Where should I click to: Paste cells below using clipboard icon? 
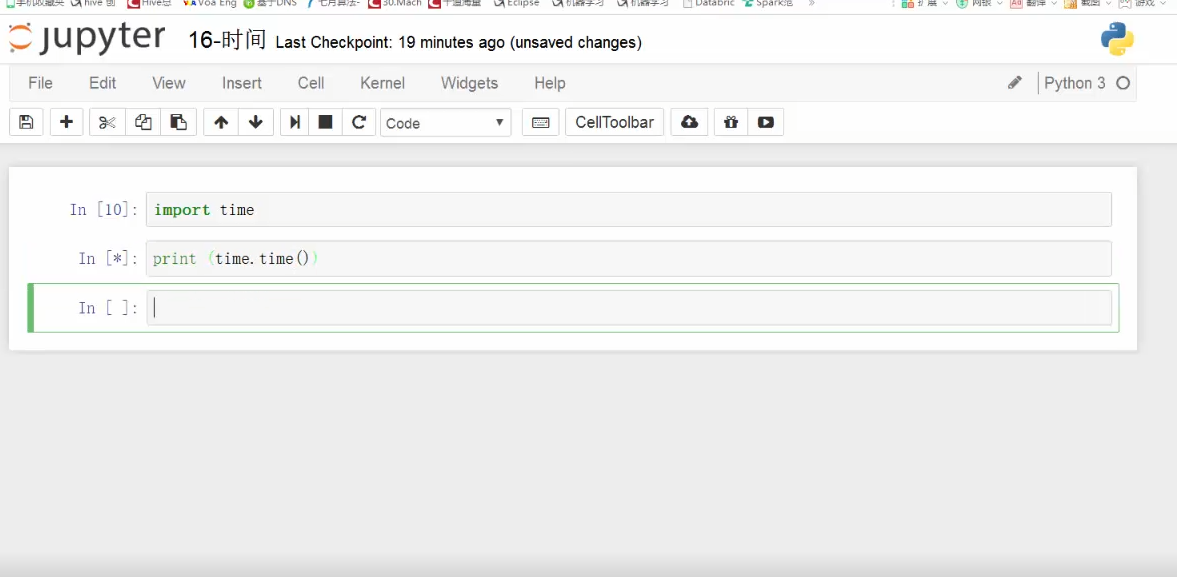(x=178, y=122)
